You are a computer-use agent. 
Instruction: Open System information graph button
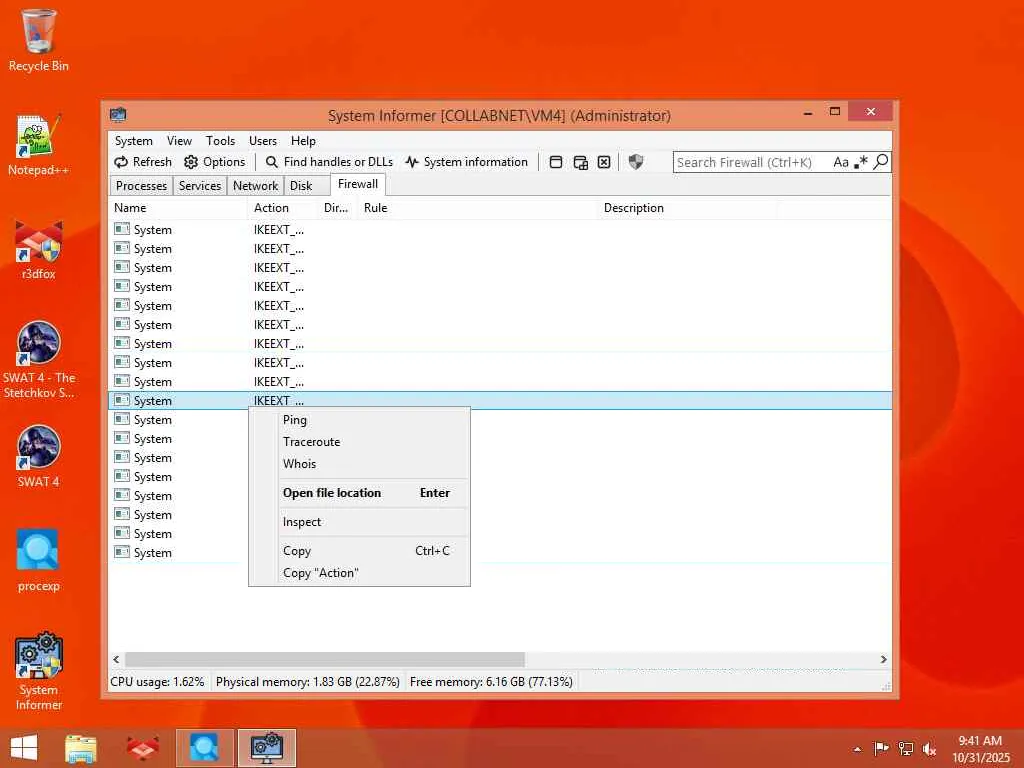(466, 162)
